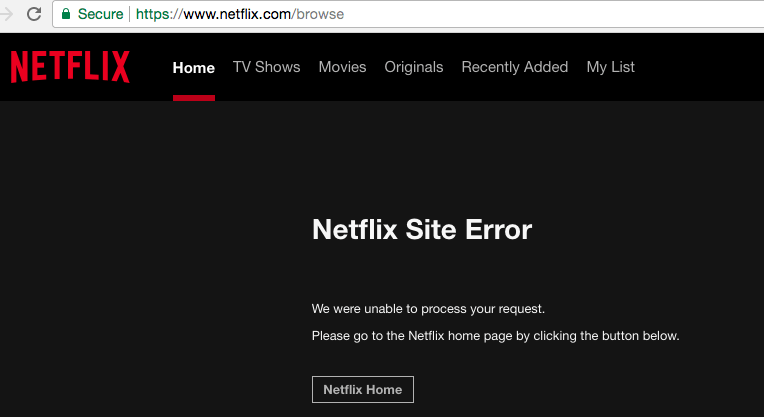The width and height of the screenshot is (764, 417).
Task: Click the Netflix Site Error heading
Action: click(421, 229)
